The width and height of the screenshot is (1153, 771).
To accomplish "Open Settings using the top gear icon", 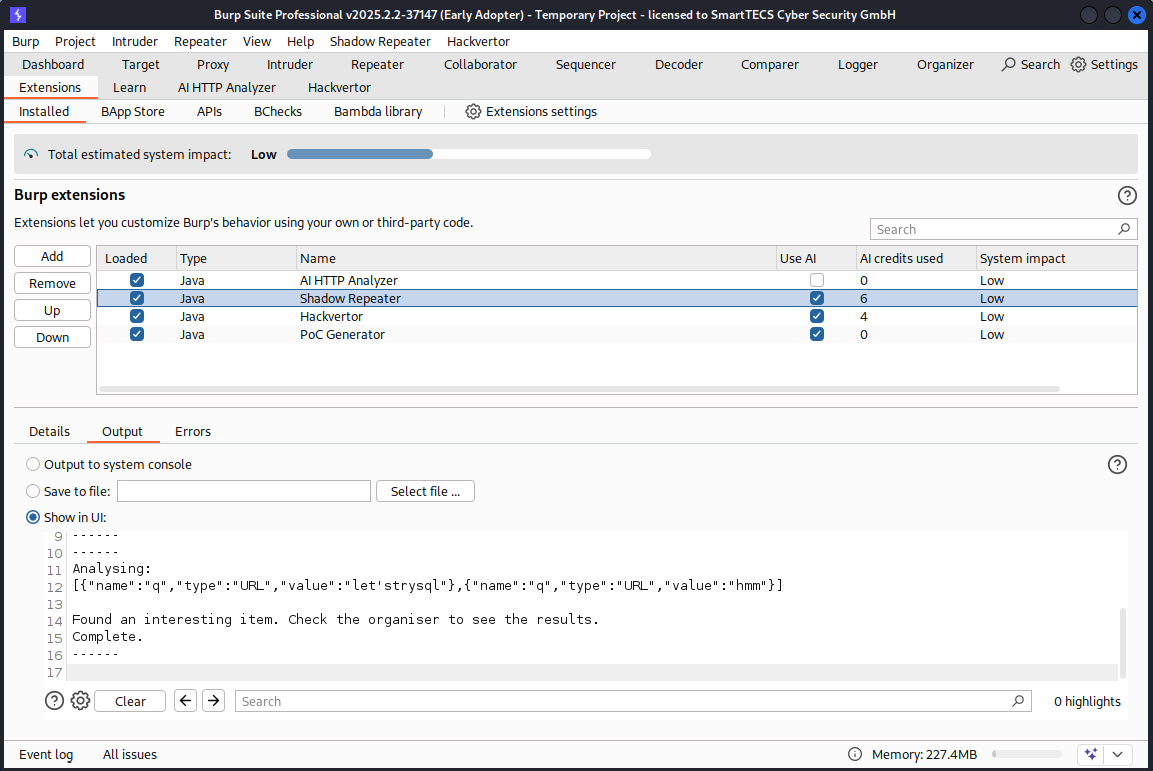I will pyautogui.click(x=1078, y=65).
